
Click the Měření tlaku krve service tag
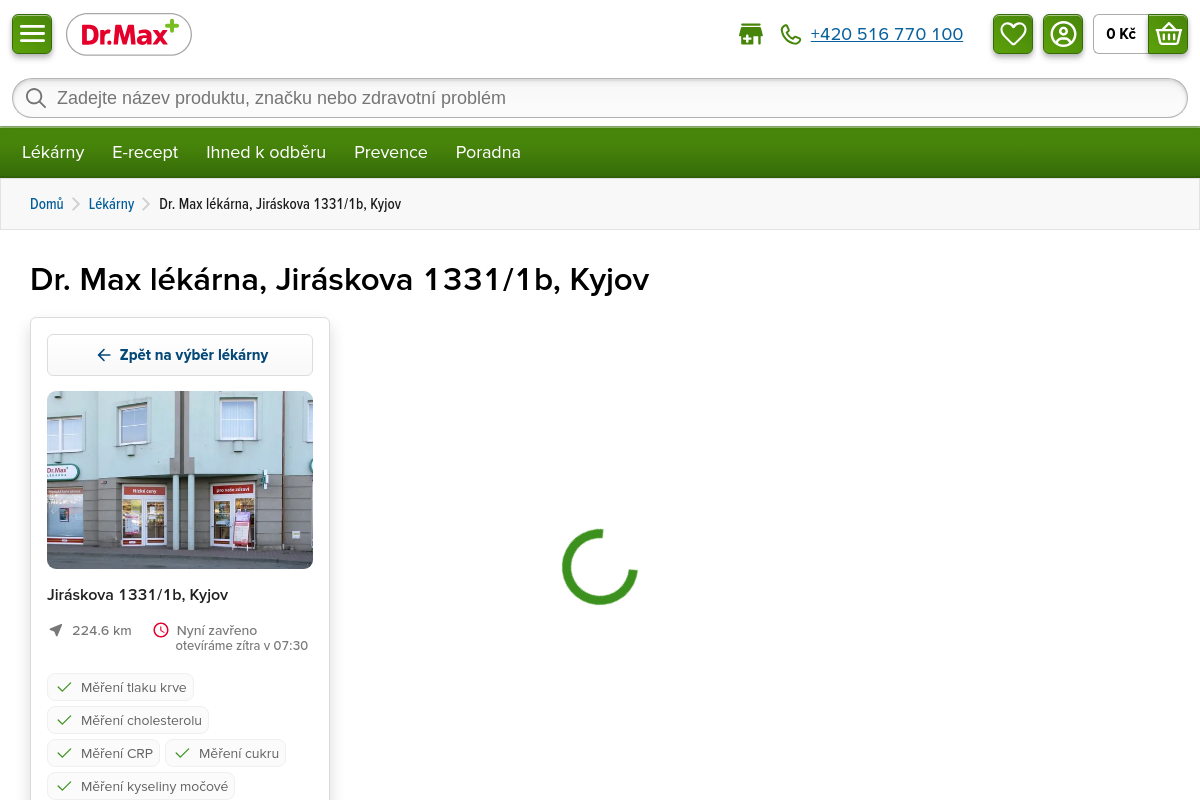click(121, 687)
